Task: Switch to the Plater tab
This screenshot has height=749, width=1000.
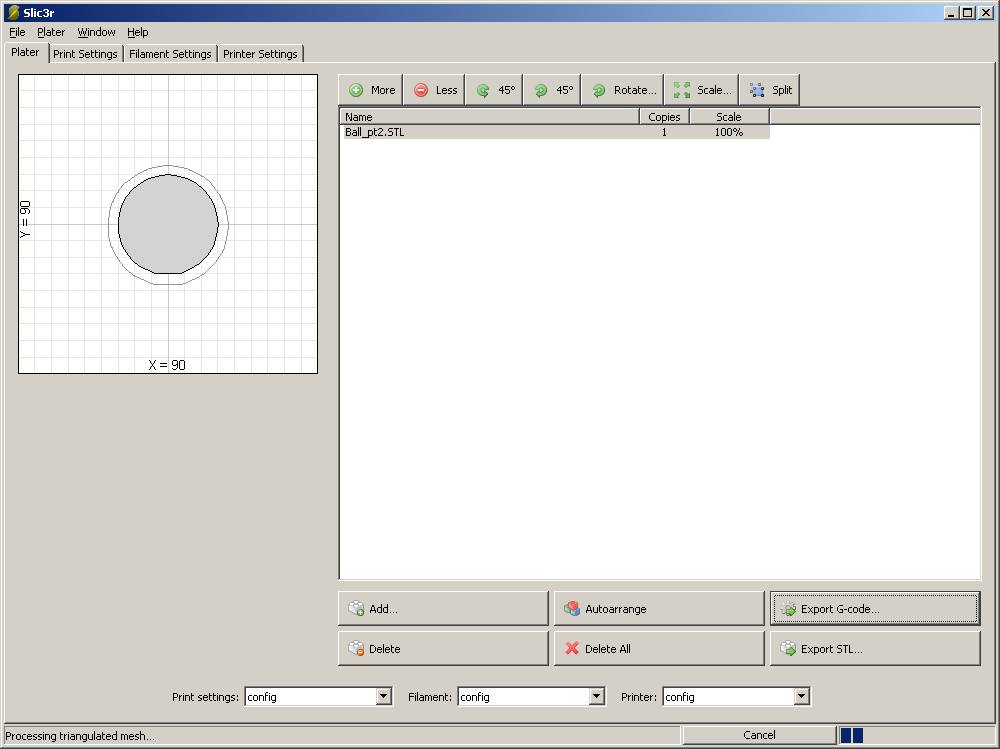Action: (26, 52)
